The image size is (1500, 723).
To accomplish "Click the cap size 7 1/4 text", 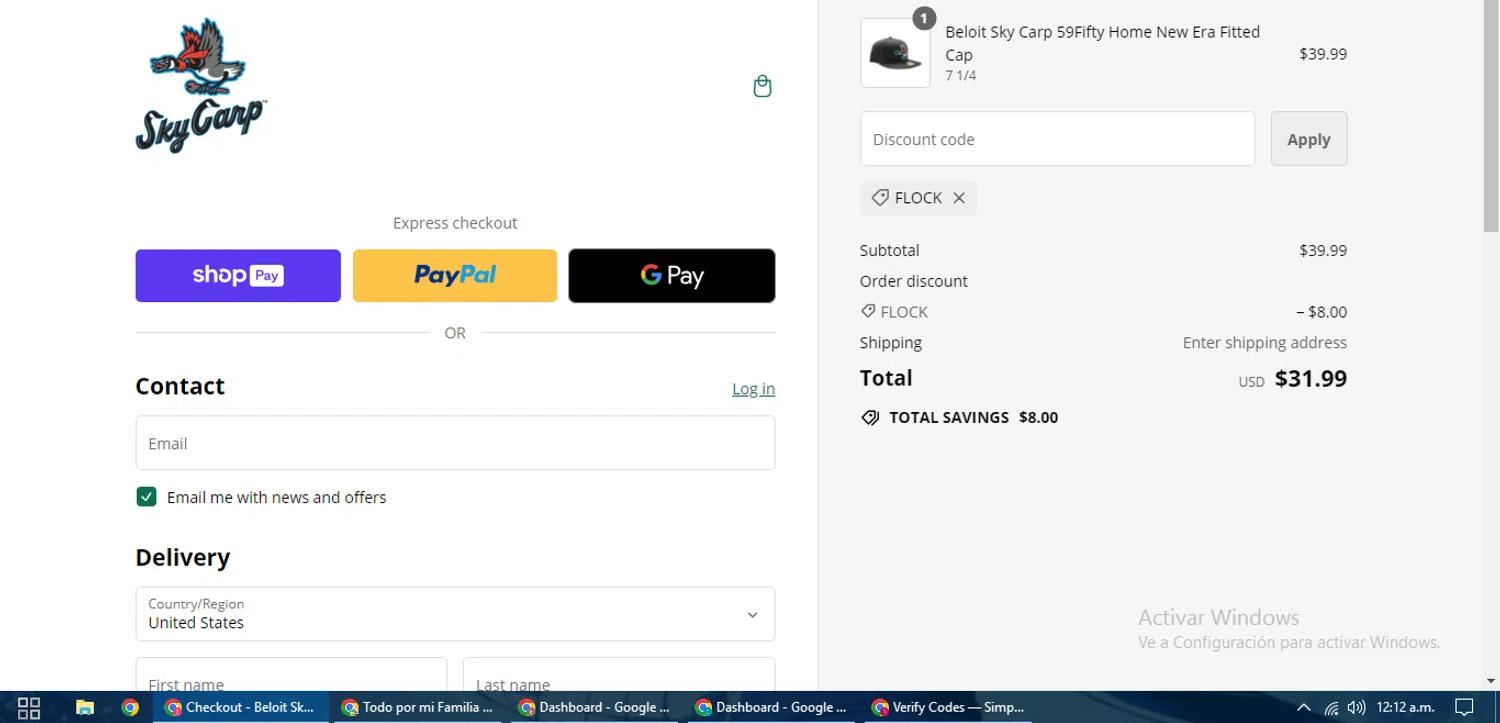I will (x=961, y=76).
